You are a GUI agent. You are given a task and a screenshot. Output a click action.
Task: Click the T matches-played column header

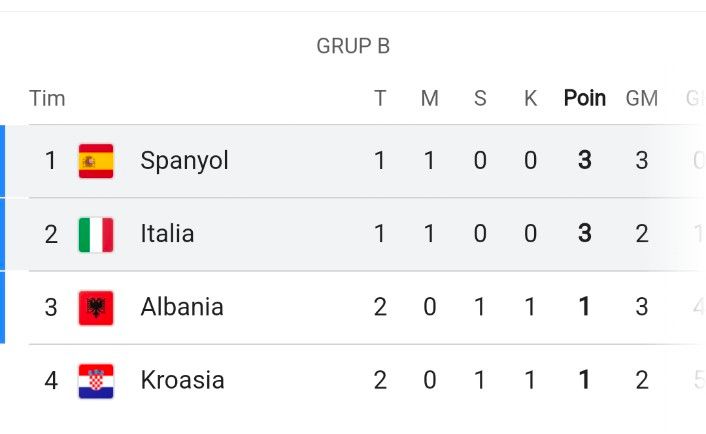tap(380, 98)
